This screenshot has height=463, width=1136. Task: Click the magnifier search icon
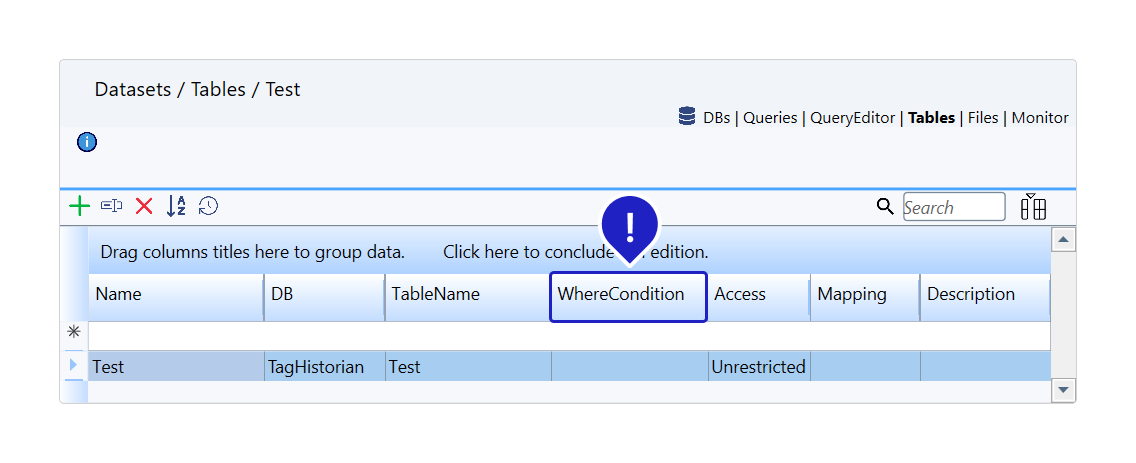click(x=885, y=207)
